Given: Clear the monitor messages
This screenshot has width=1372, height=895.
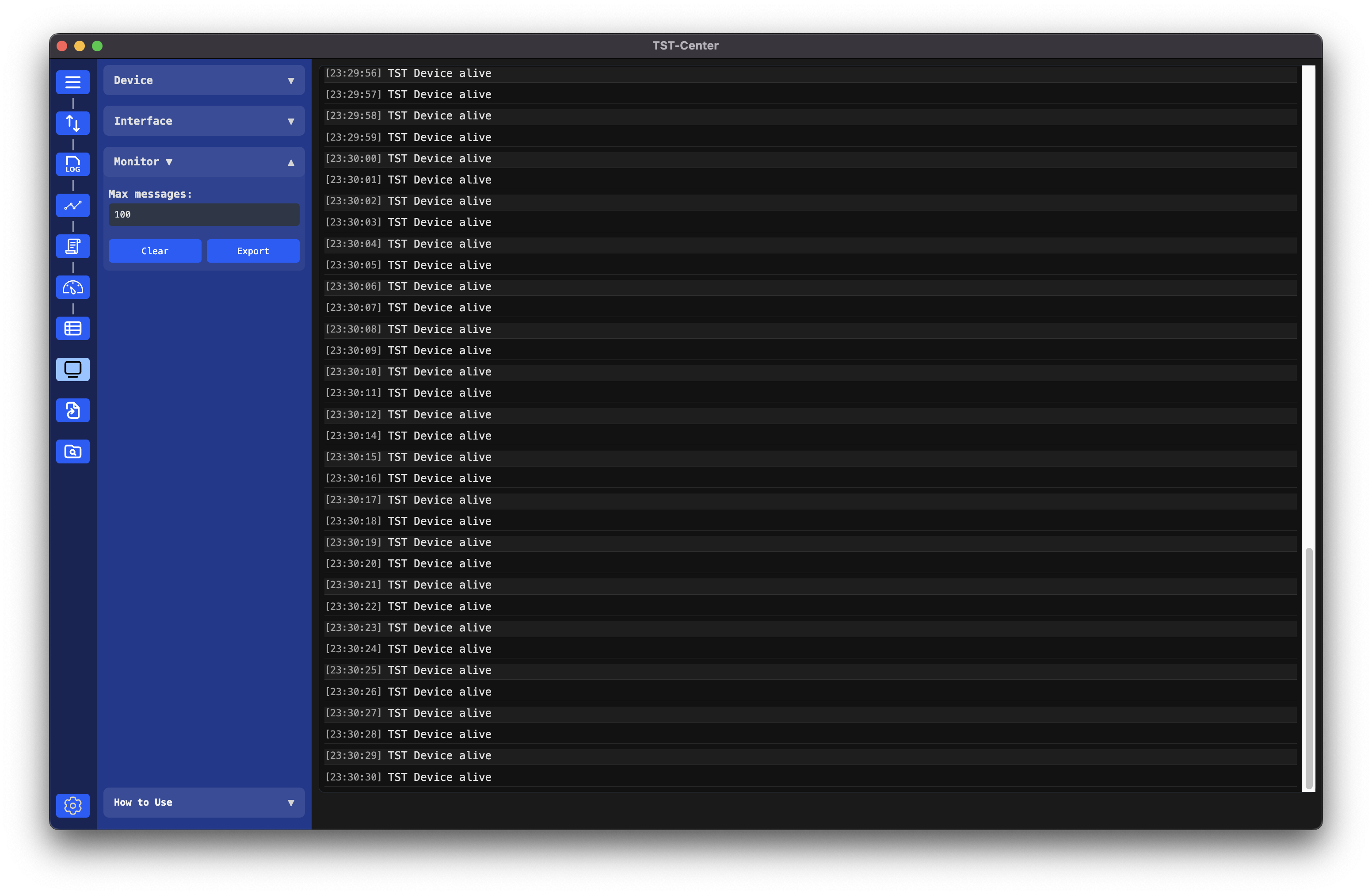Looking at the screenshot, I should pos(155,251).
